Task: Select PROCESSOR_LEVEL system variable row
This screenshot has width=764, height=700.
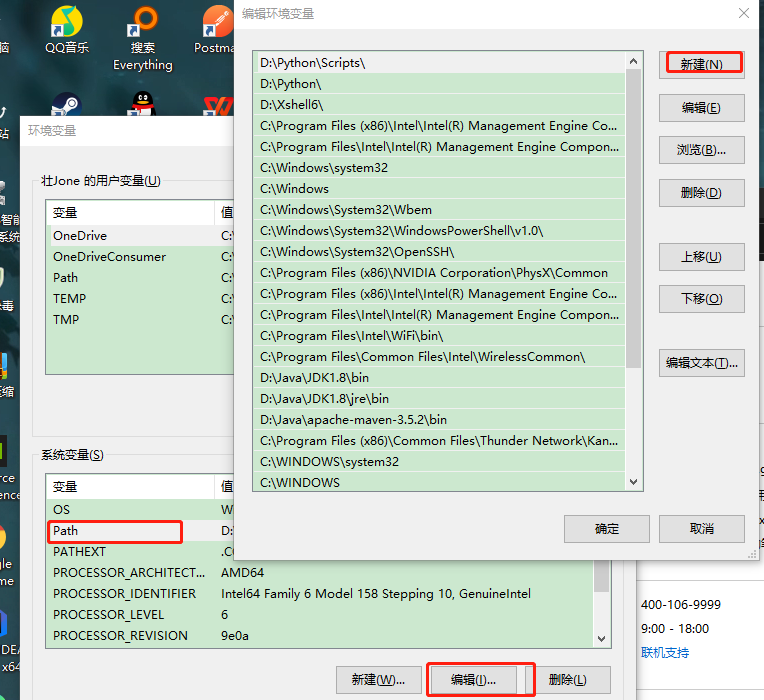Action: click(321, 615)
